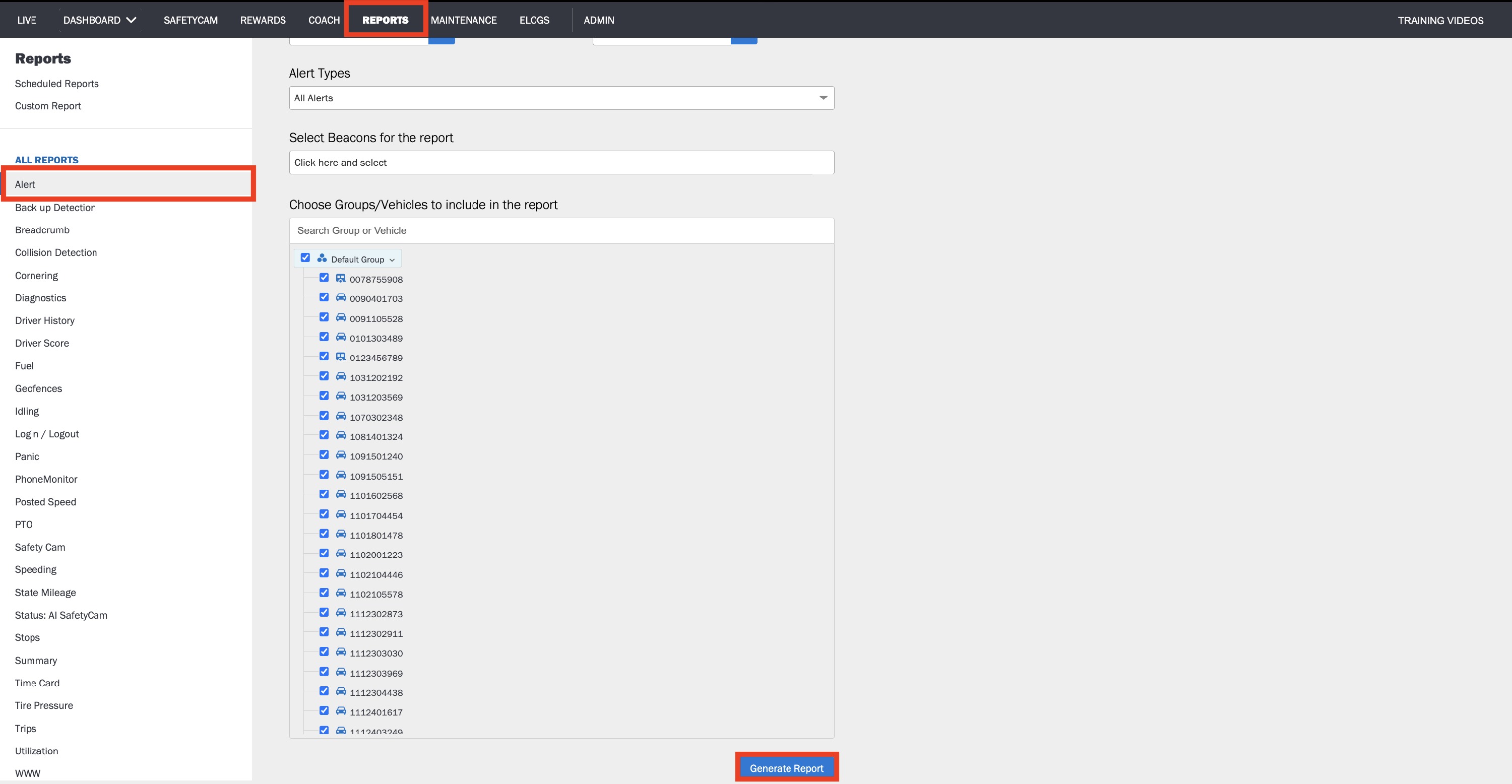Viewport: 1512px width, 784px height.
Task: Click the Generate Report button
Action: pos(787,768)
